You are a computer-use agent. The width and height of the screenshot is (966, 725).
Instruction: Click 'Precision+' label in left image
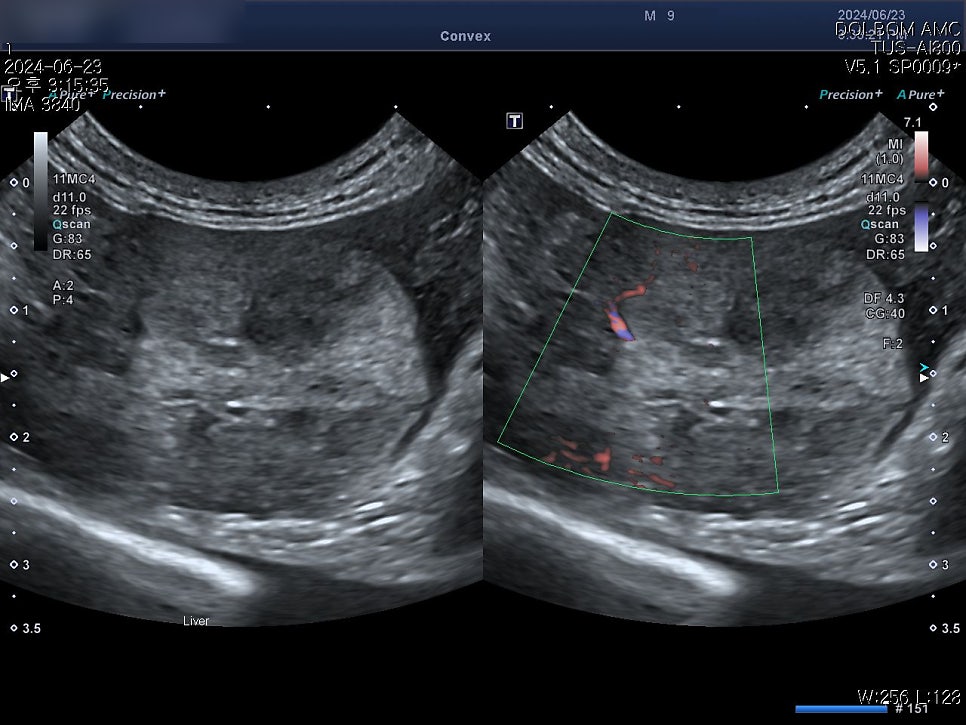[x=134, y=94]
